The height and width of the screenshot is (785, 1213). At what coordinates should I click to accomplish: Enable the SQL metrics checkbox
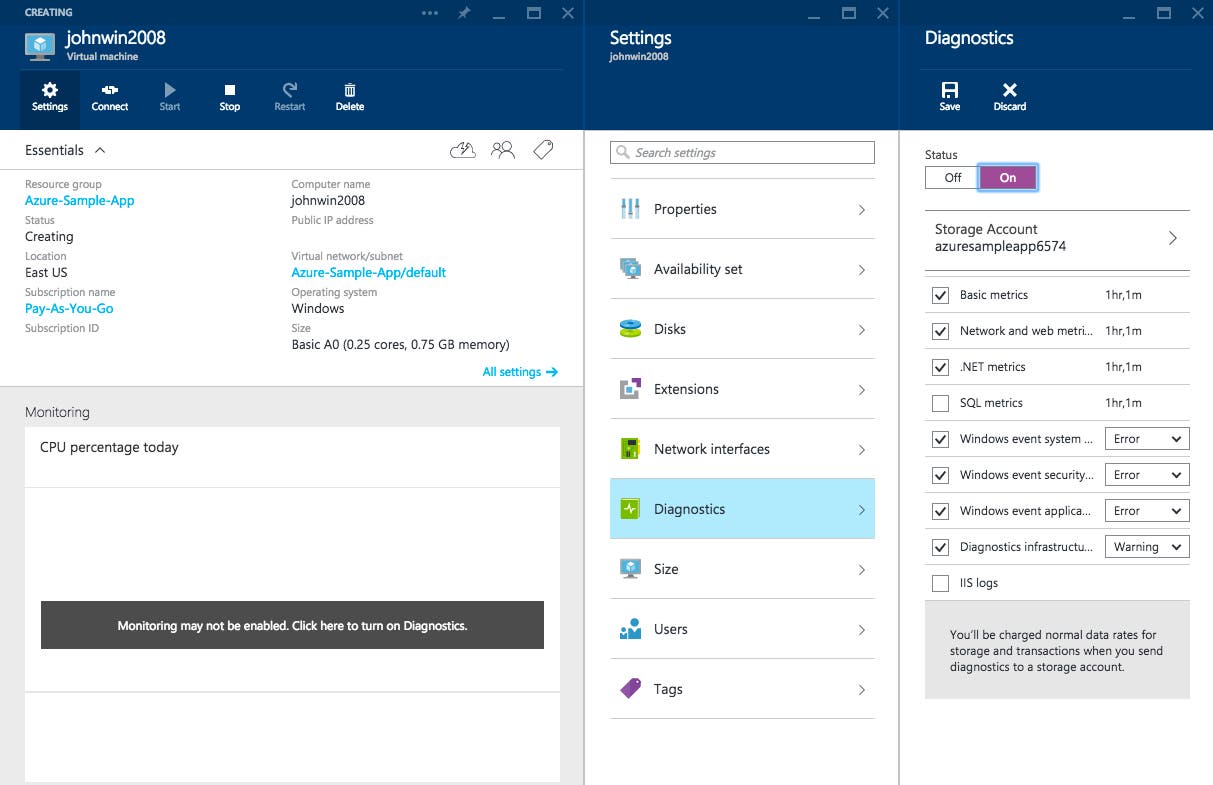pyautogui.click(x=940, y=402)
